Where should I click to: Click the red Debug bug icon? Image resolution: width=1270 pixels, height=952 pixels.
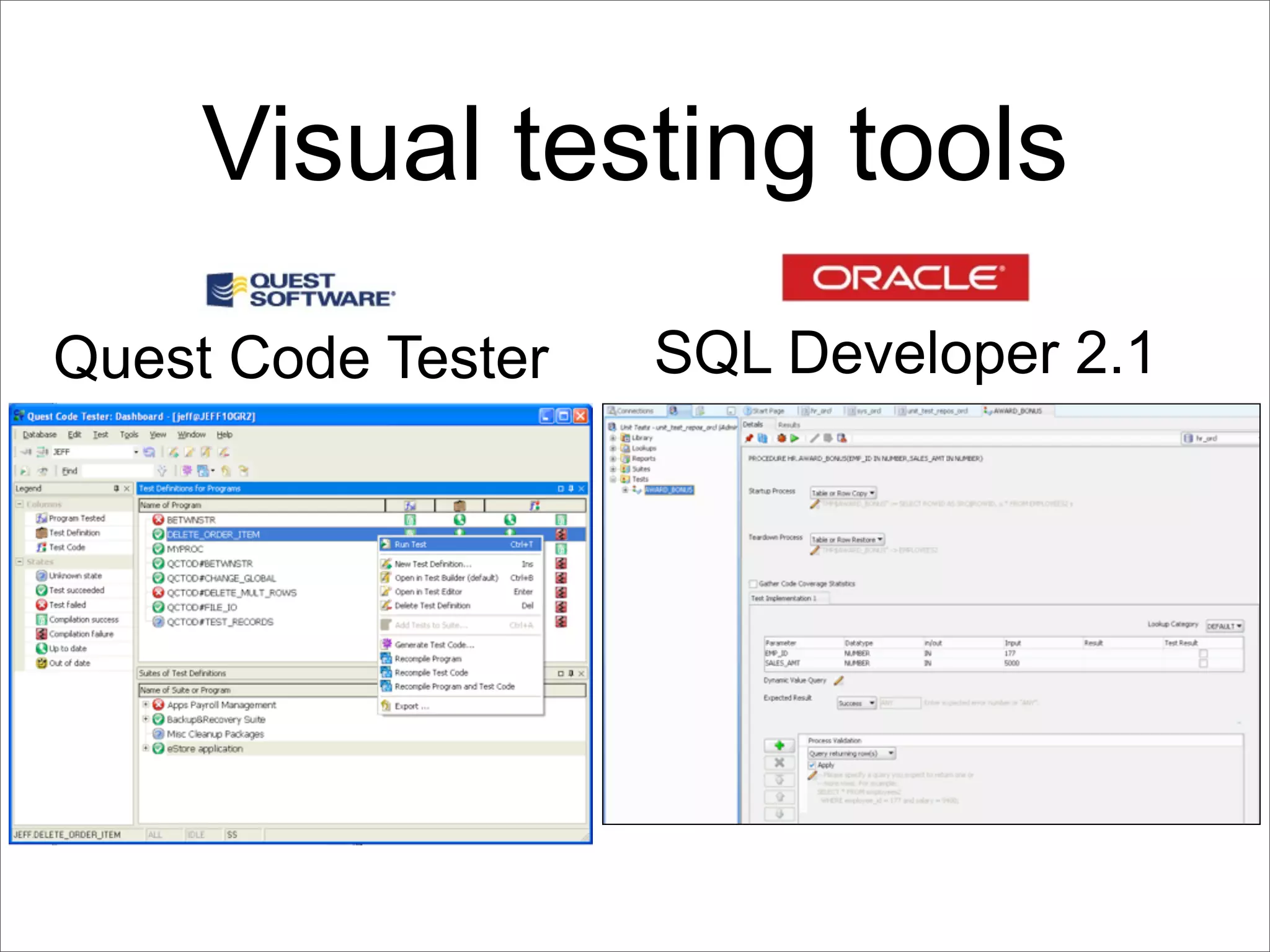click(x=781, y=438)
